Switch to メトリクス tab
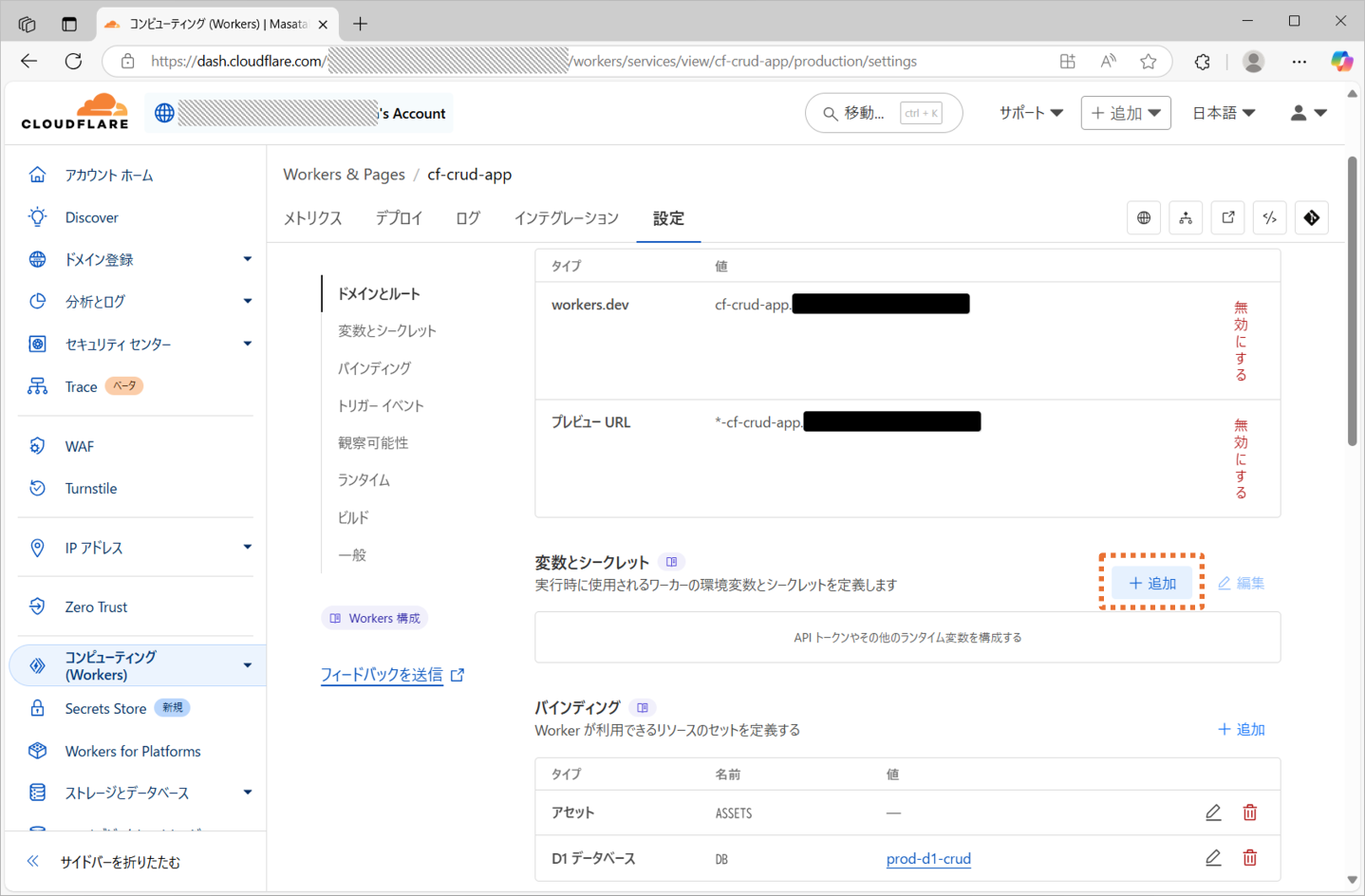The height and width of the screenshot is (896, 1365). (312, 218)
